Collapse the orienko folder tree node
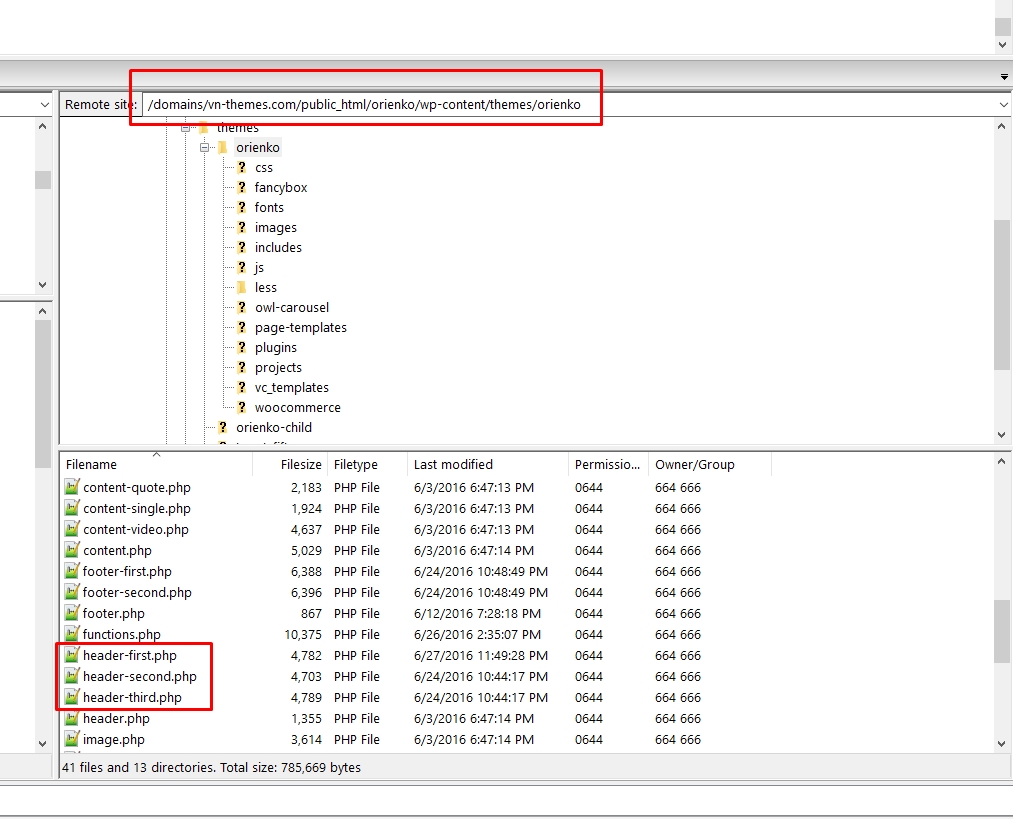This screenshot has width=1013, height=819. (204, 148)
